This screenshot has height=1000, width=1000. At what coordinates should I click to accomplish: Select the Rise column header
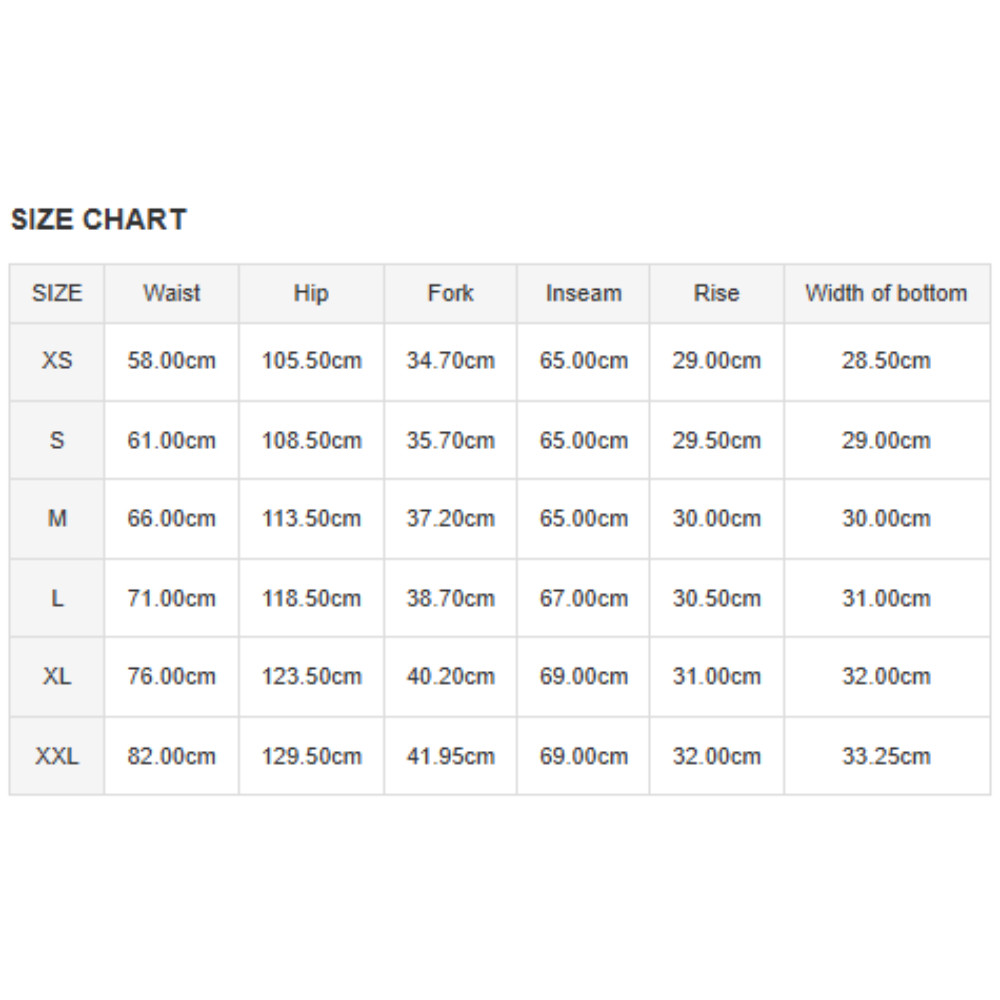(x=716, y=294)
